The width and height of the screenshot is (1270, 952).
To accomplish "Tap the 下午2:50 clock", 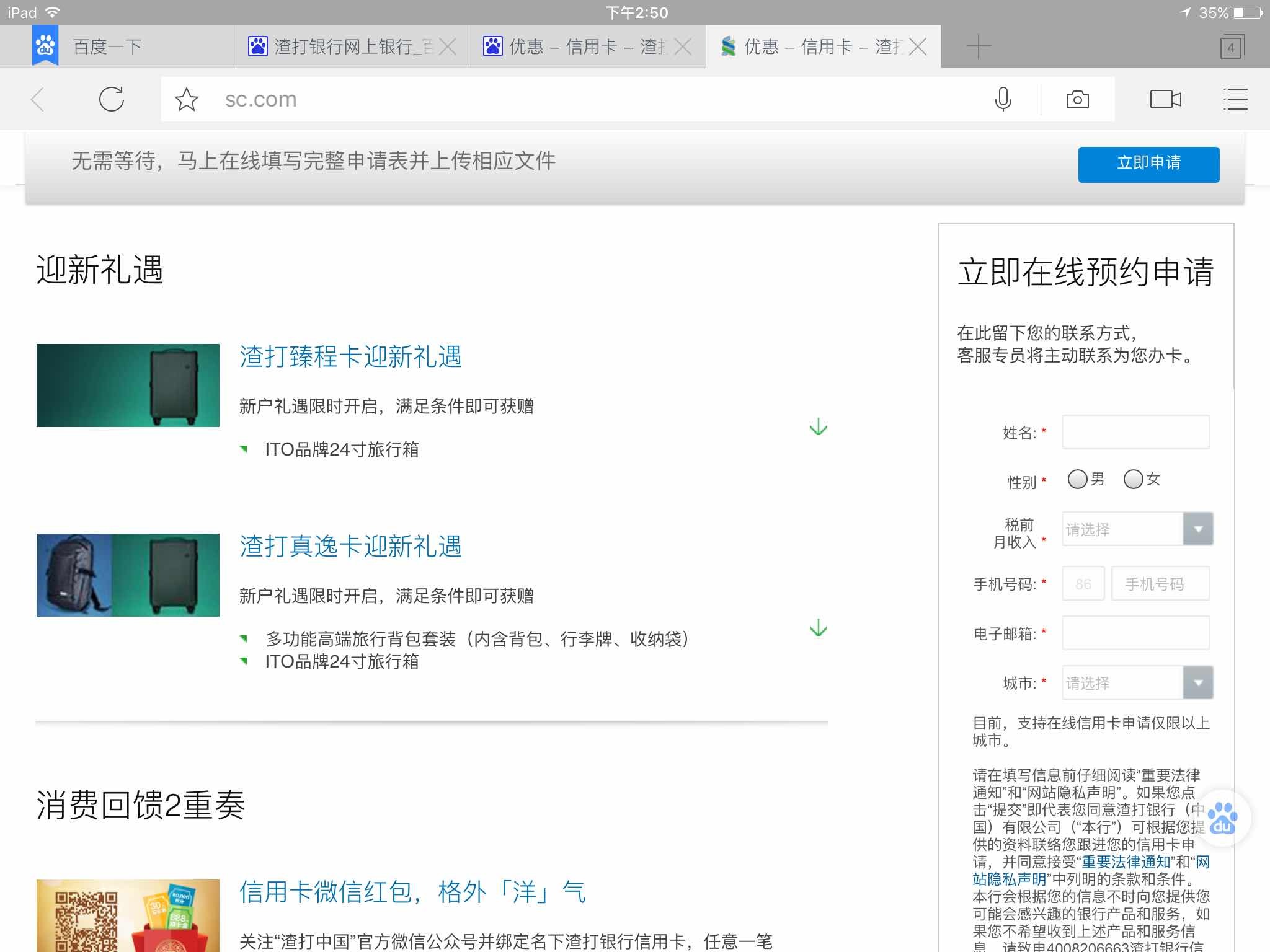I will coord(637,12).
